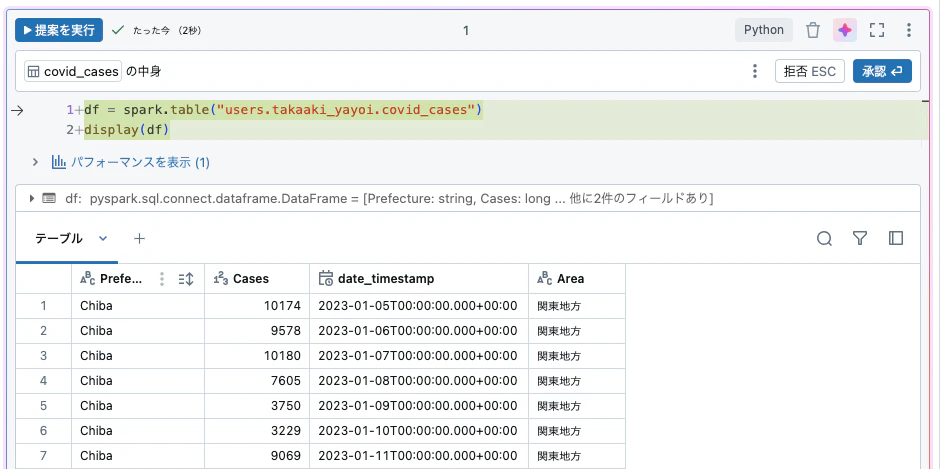Open Prefecture column options dots
947x469 pixels.
point(161,279)
